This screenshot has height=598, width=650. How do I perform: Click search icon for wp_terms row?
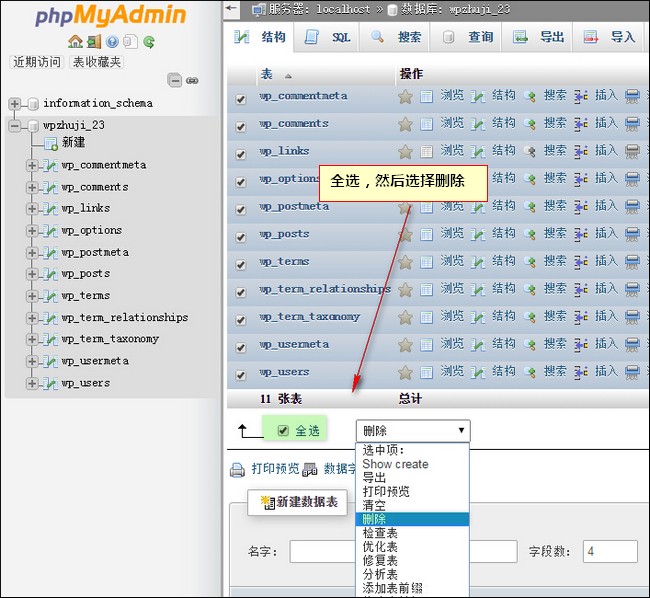coord(530,262)
